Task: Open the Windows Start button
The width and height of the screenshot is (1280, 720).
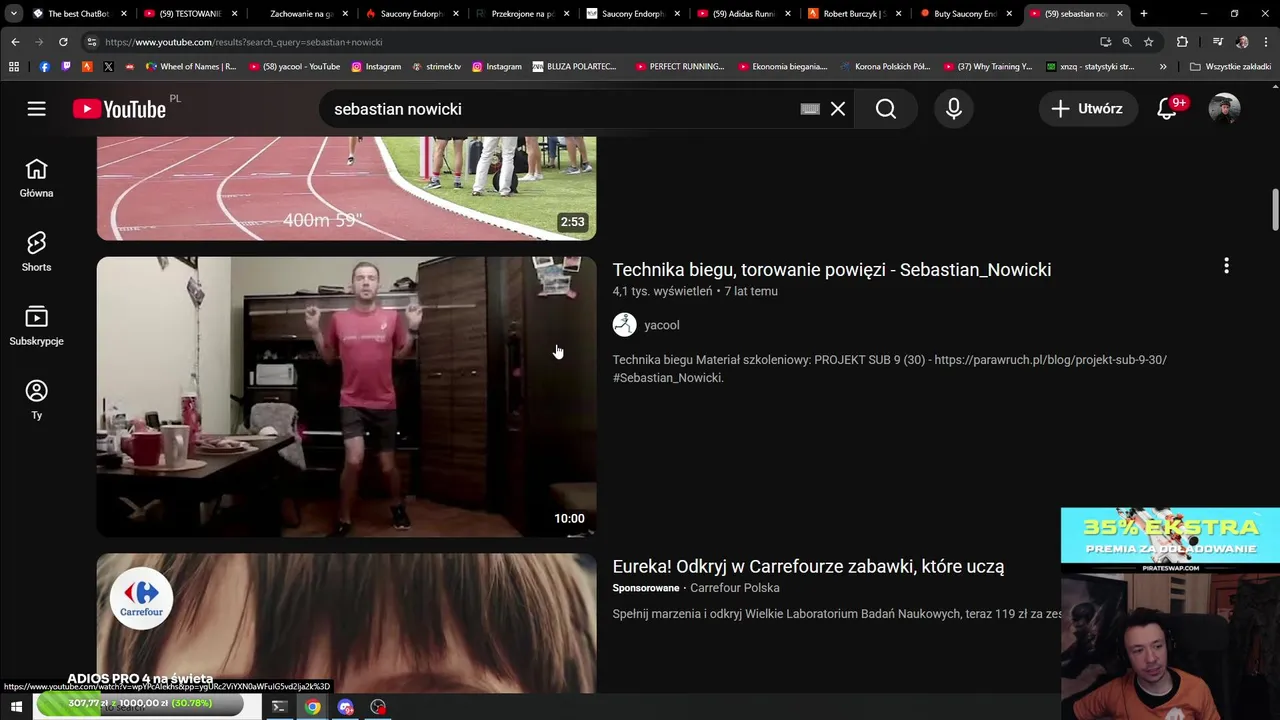Action: tap(16, 707)
